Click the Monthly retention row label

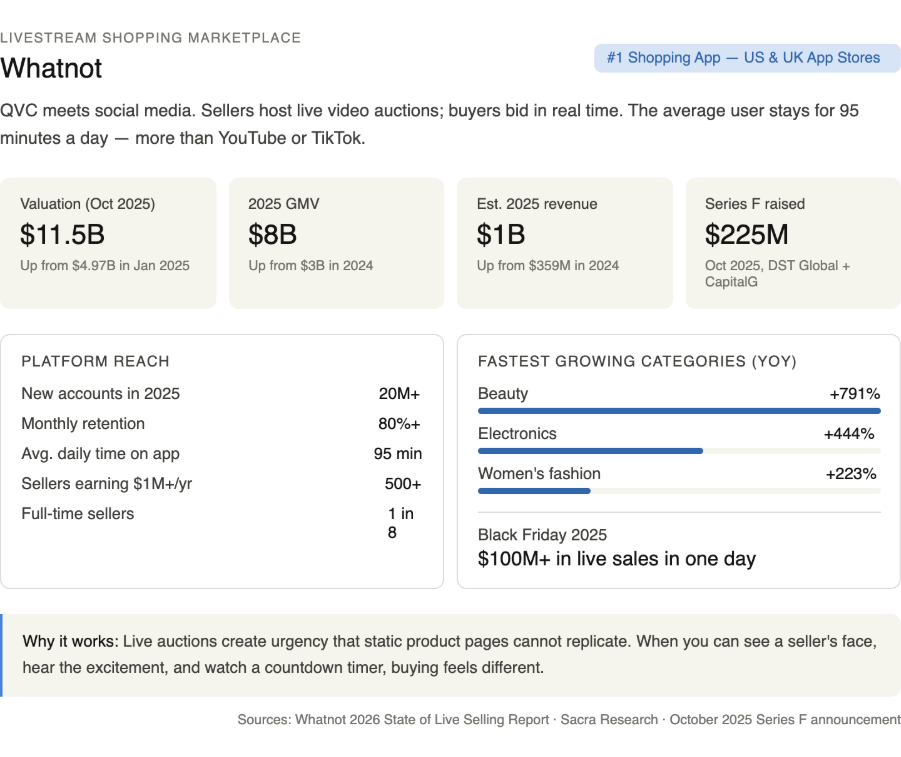(x=83, y=424)
